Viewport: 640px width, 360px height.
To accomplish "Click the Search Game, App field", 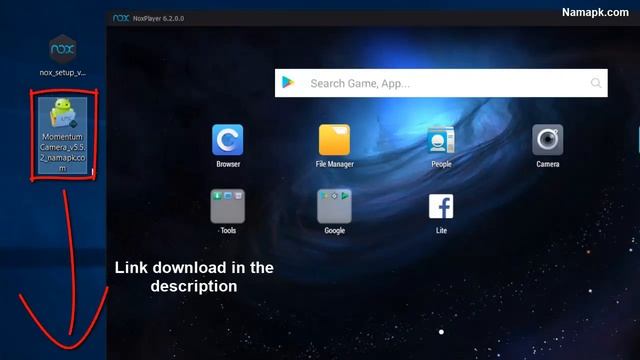I will (441, 83).
